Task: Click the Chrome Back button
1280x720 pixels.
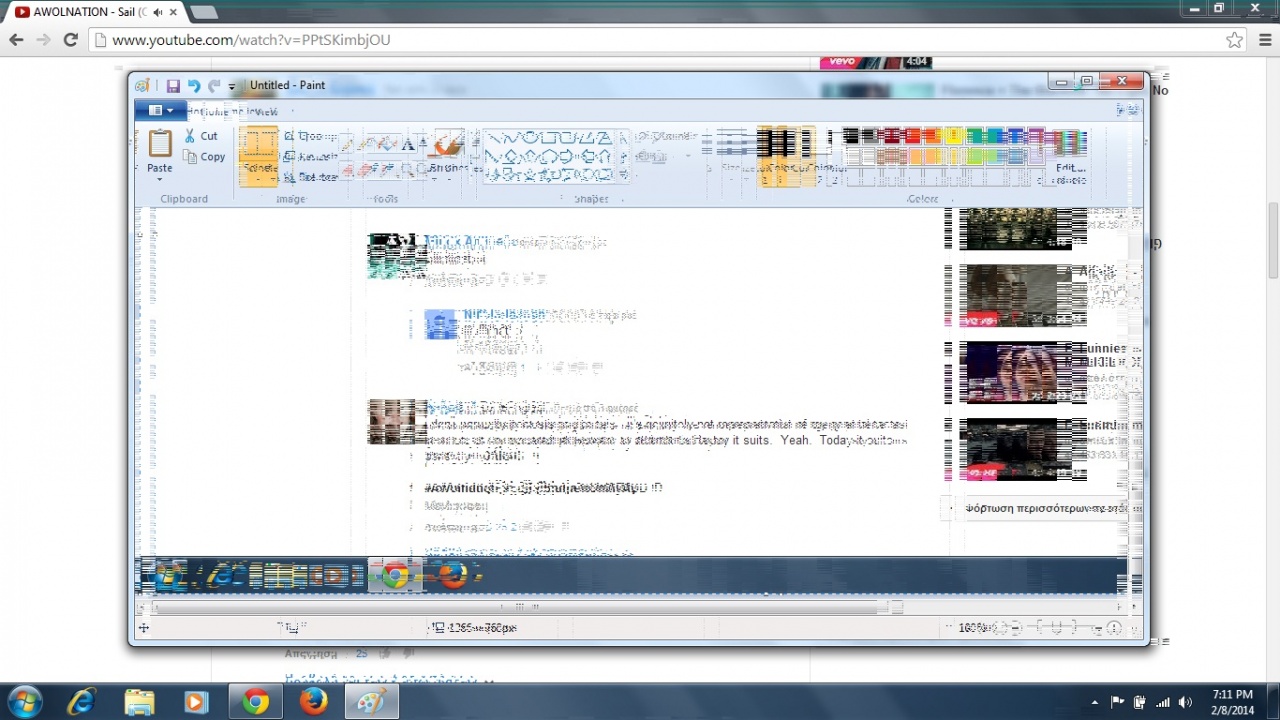Action: tap(16, 40)
